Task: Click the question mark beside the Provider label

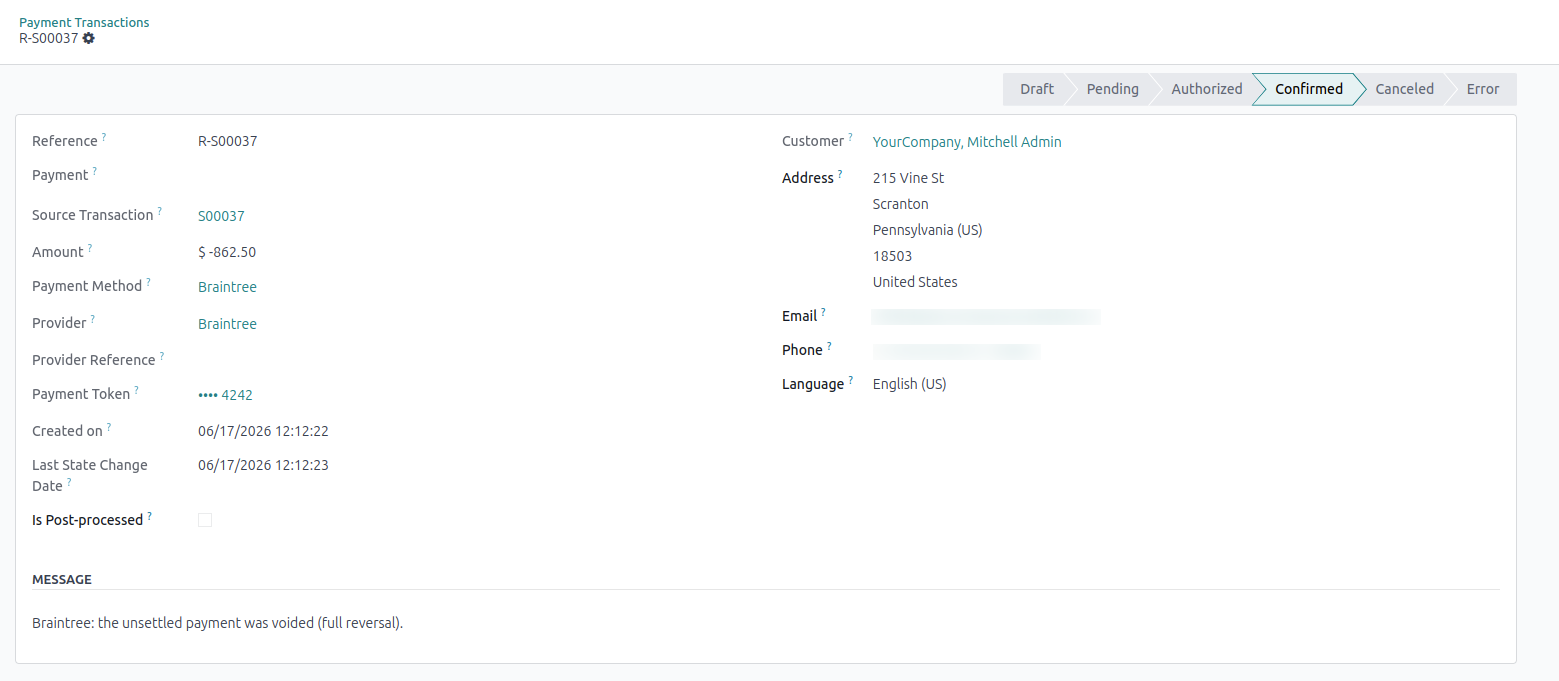Action: click(x=93, y=318)
